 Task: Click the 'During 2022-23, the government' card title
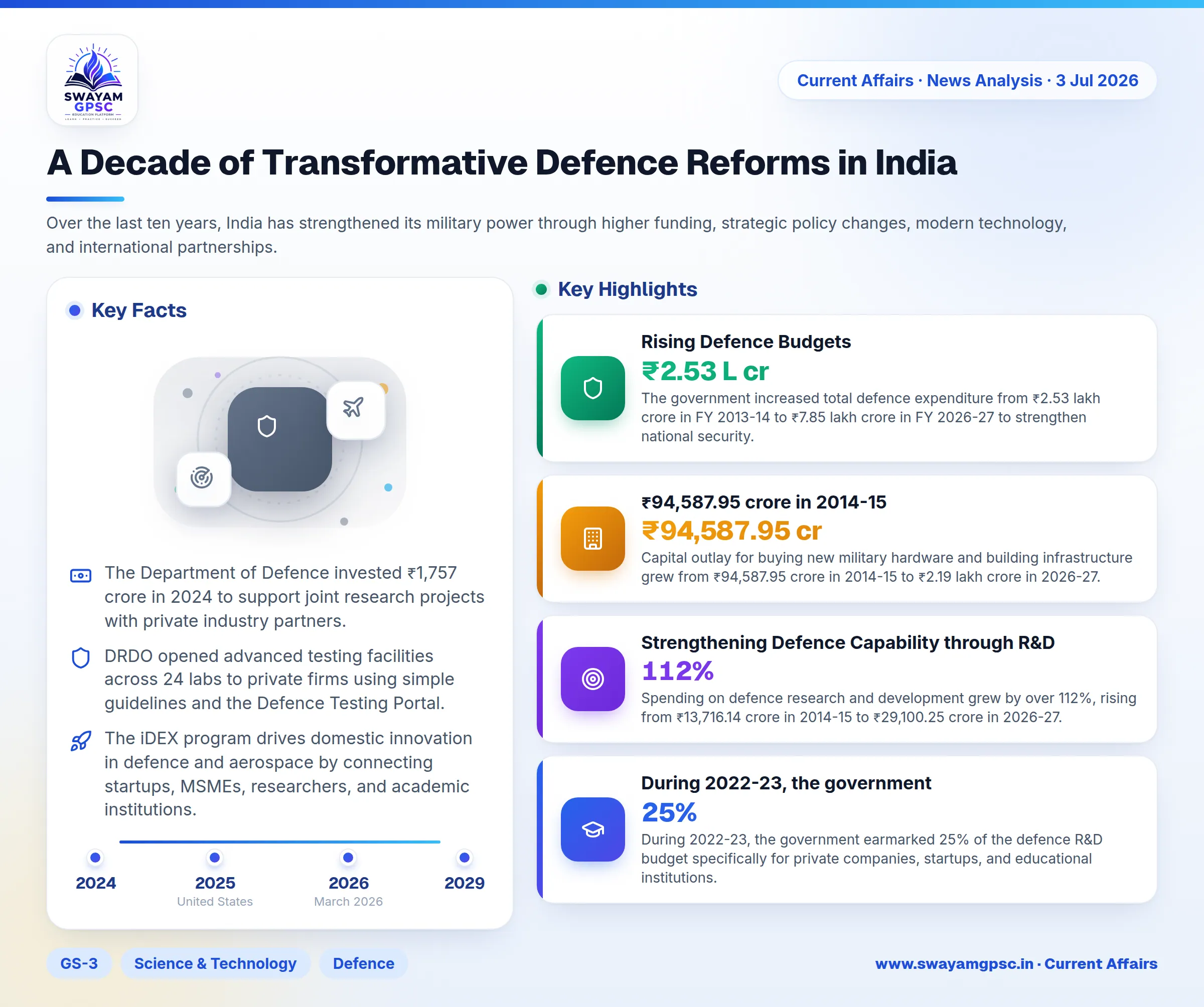tap(786, 783)
